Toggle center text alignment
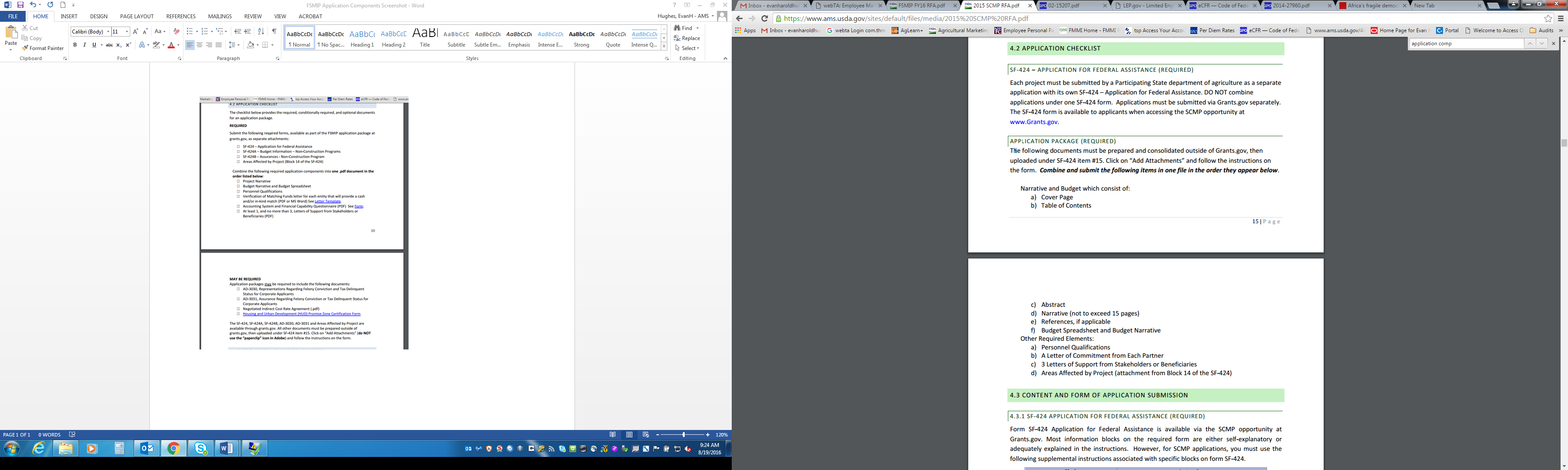This screenshot has height=470, width=1568. [x=199, y=45]
